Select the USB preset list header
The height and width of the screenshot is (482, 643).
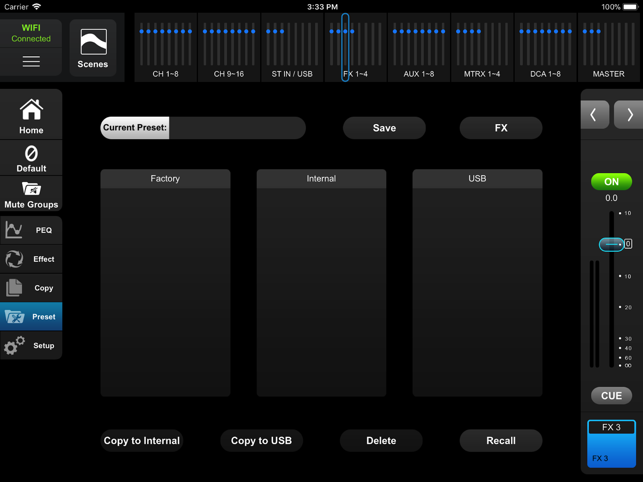pyautogui.click(x=477, y=179)
